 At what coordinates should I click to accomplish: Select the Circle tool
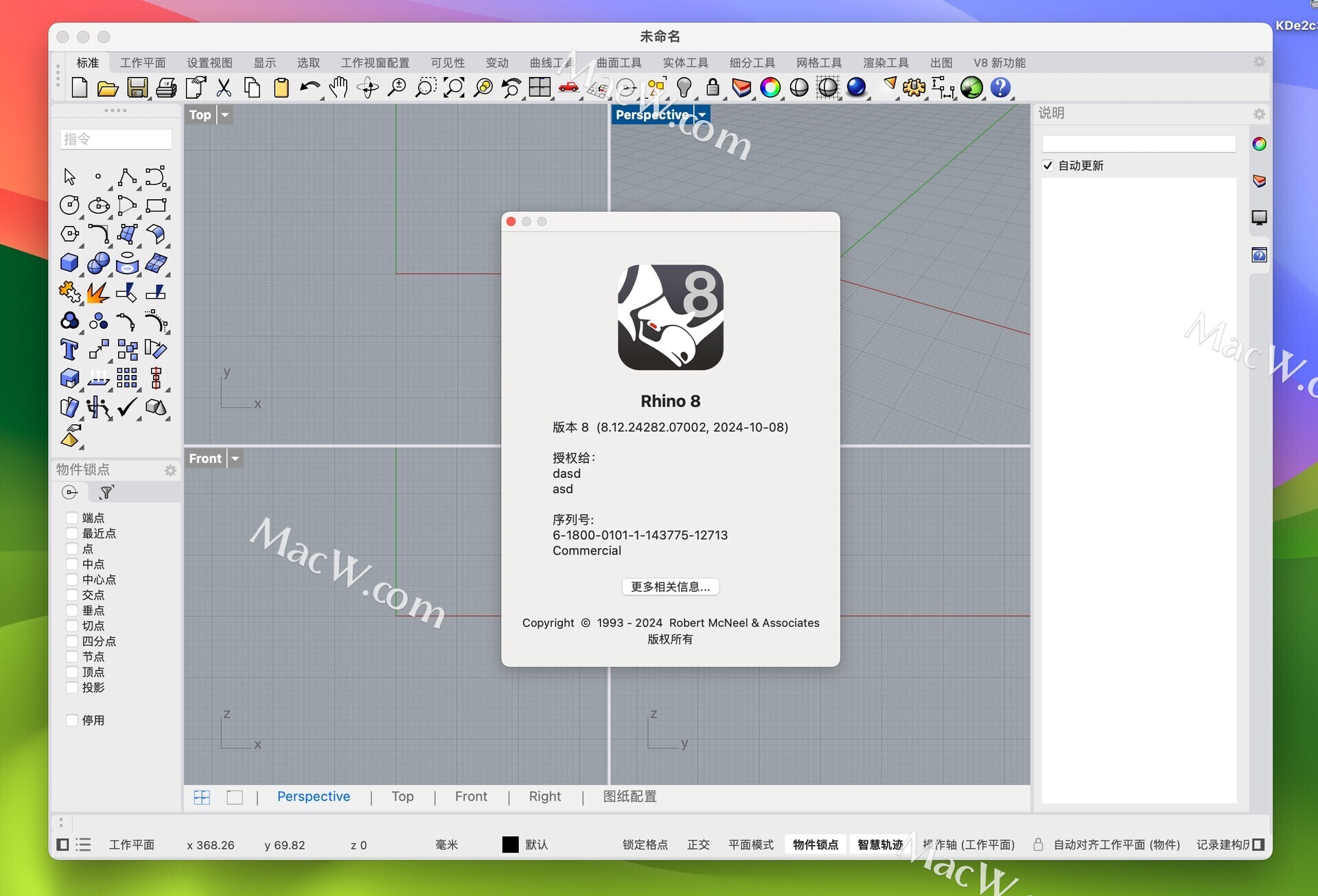point(69,205)
